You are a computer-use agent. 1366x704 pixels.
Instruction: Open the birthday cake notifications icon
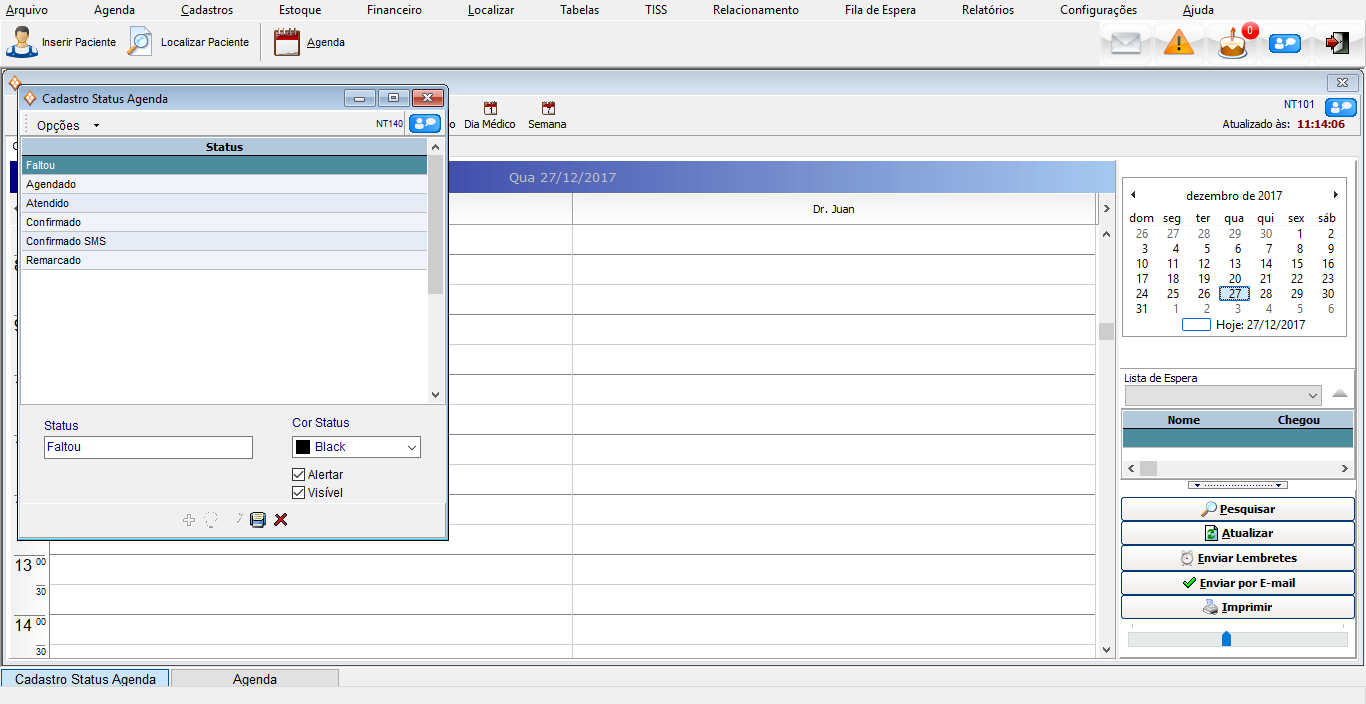1233,44
